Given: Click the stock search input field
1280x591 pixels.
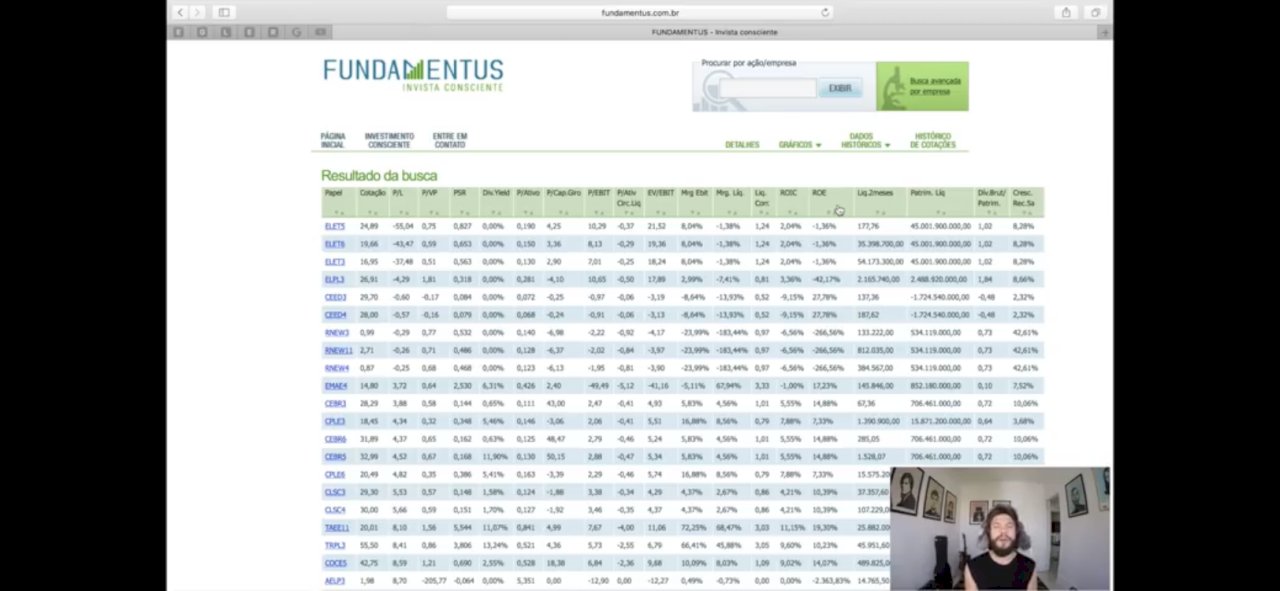Looking at the screenshot, I should 767,88.
